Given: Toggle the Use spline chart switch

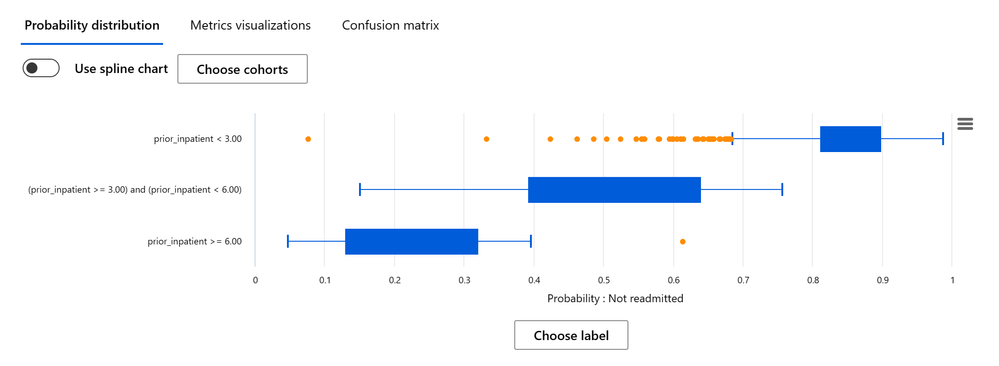Looking at the screenshot, I should coord(41,68).
